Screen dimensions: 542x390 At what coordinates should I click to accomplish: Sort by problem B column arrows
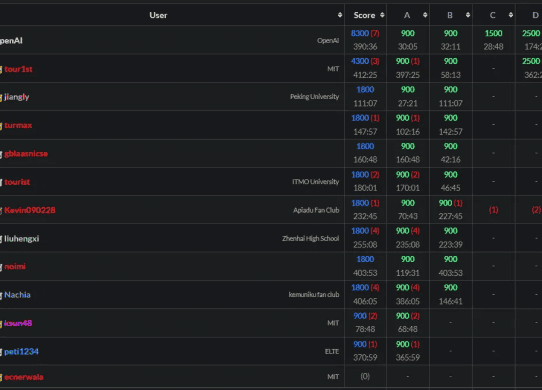coord(468,15)
